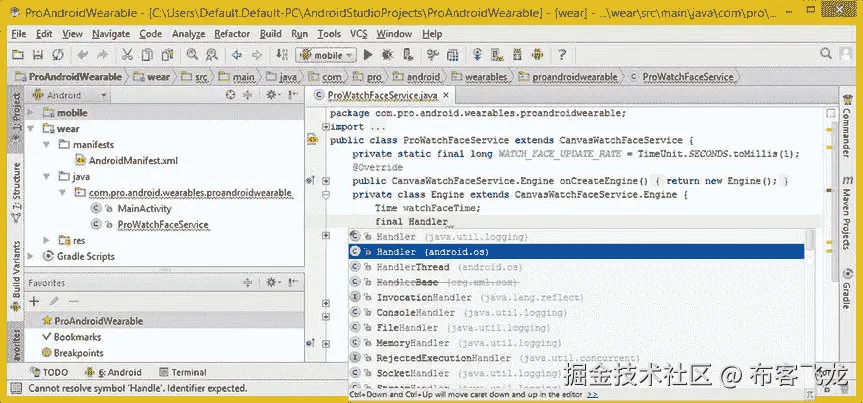863x403 pixels.
Task: Click the Replace magnifier icon
Action: 211,55
